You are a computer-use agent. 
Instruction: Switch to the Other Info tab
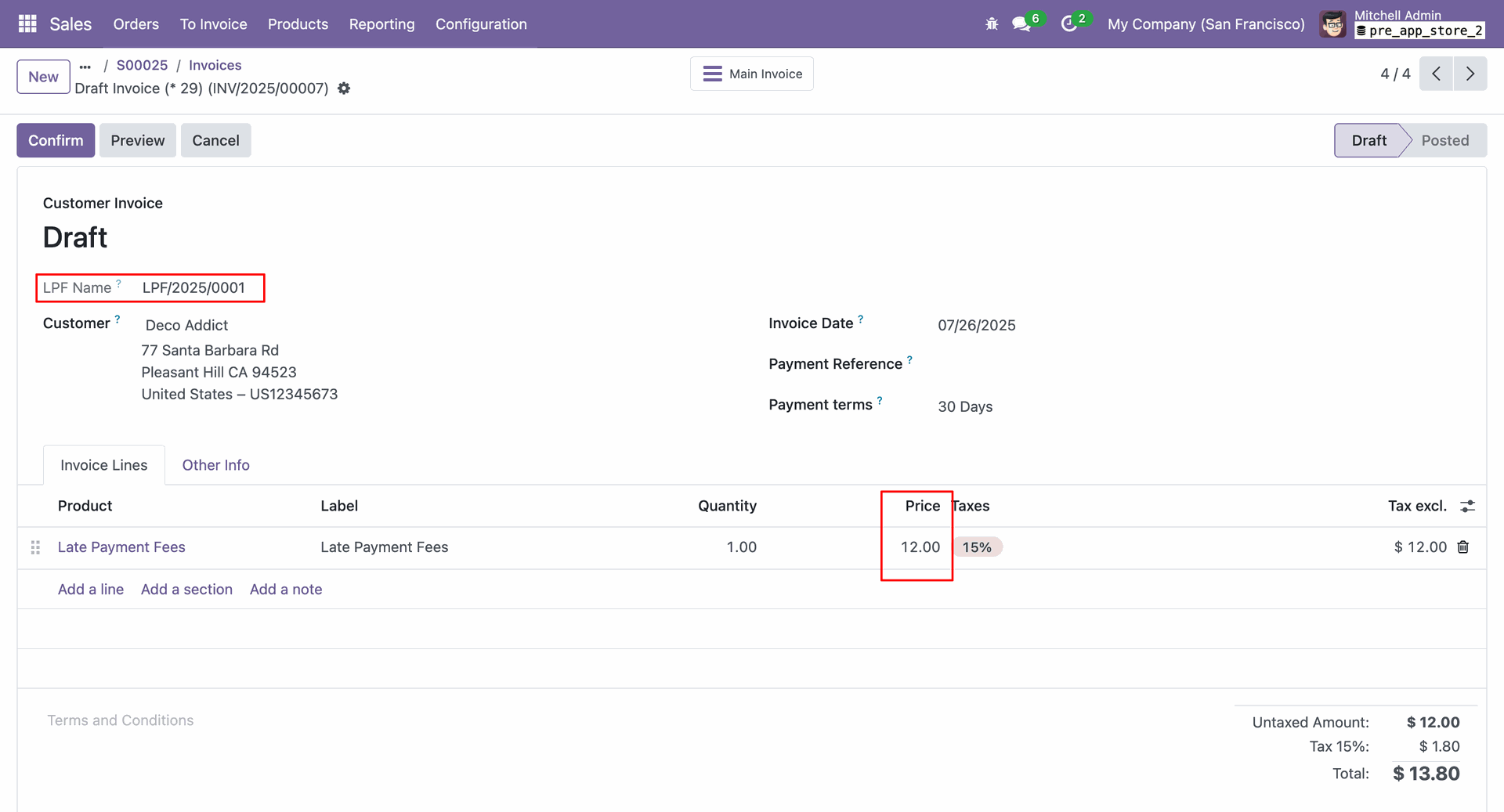215,465
